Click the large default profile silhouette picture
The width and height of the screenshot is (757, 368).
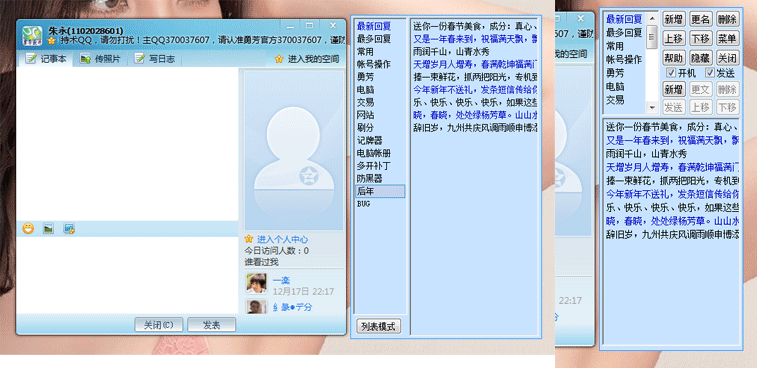[294, 150]
